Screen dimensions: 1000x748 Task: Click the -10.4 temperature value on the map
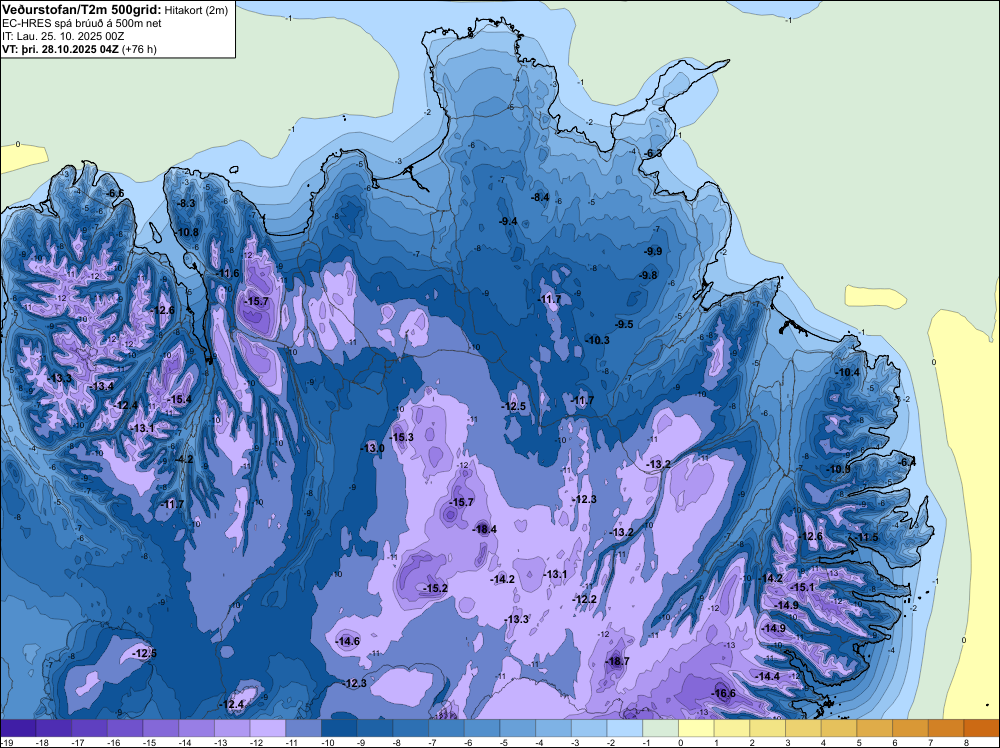[x=848, y=372]
